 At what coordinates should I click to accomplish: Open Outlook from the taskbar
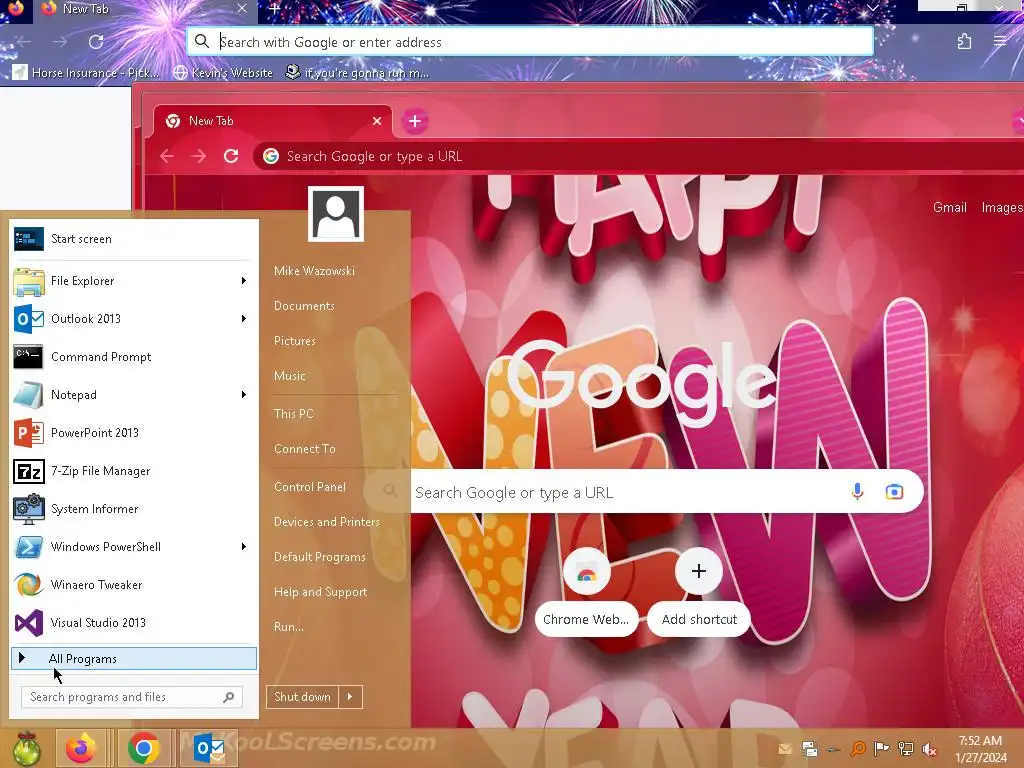coord(209,748)
